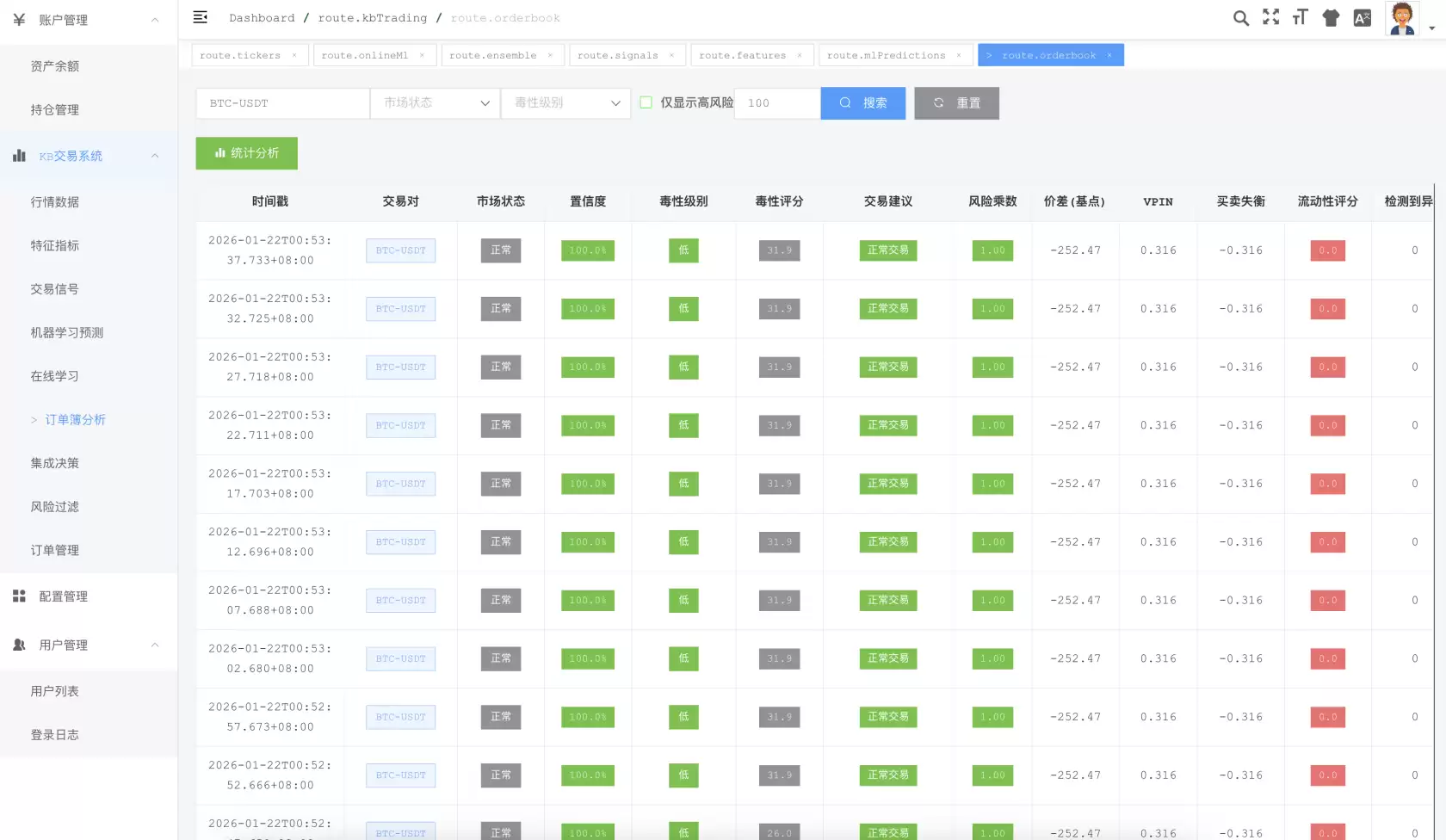Open 订单管理 in sidebar
Image resolution: width=1446 pixels, height=840 pixels.
pos(89,551)
